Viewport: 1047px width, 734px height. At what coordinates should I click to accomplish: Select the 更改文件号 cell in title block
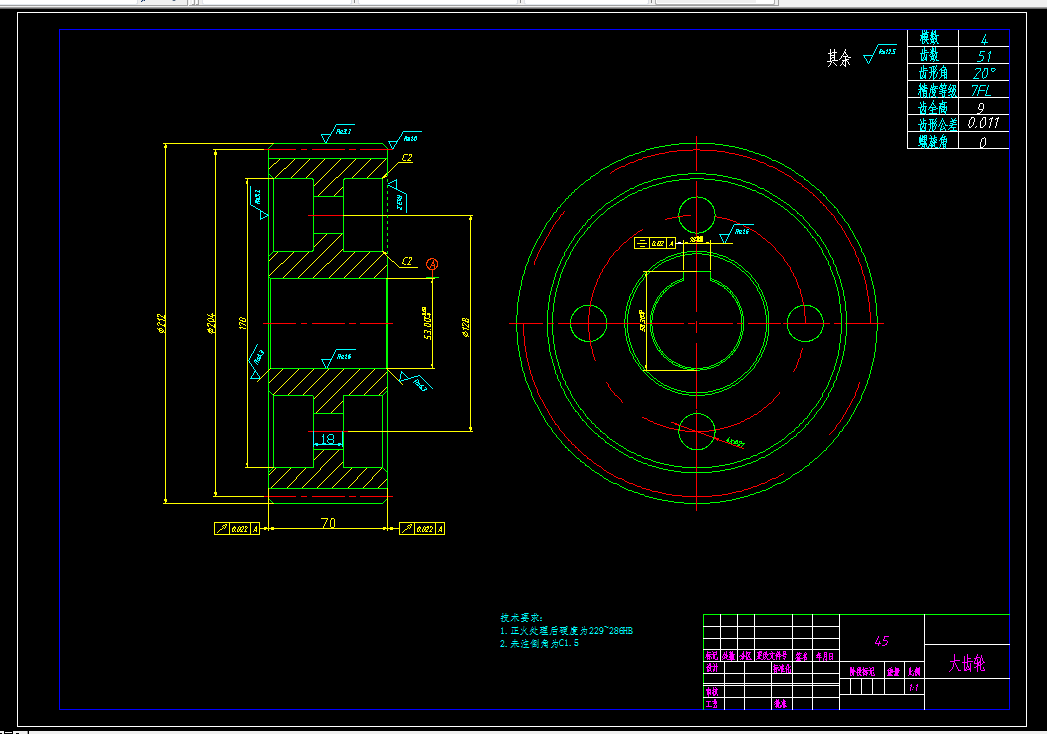pyautogui.click(x=772, y=657)
